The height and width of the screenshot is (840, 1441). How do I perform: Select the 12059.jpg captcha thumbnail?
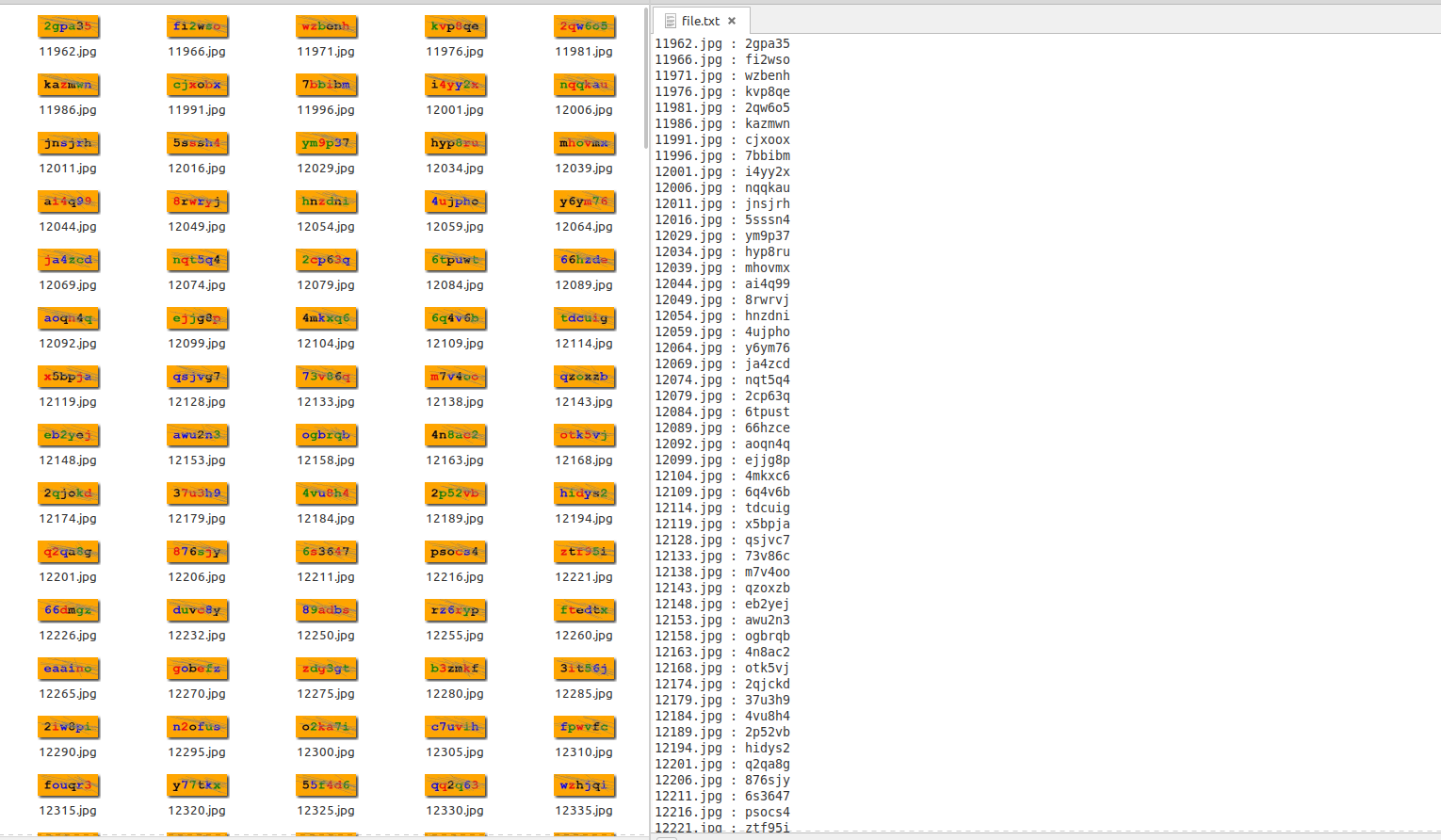455,202
